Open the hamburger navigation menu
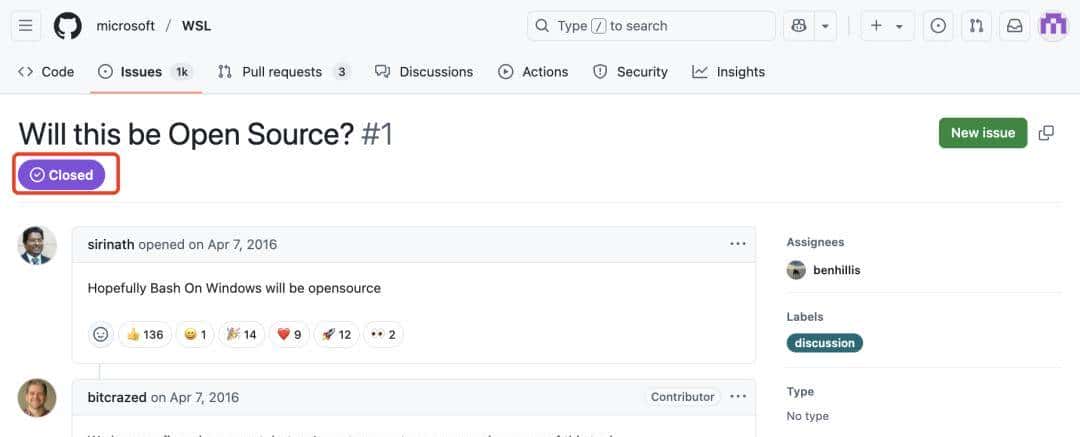1080x437 pixels. (x=26, y=26)
